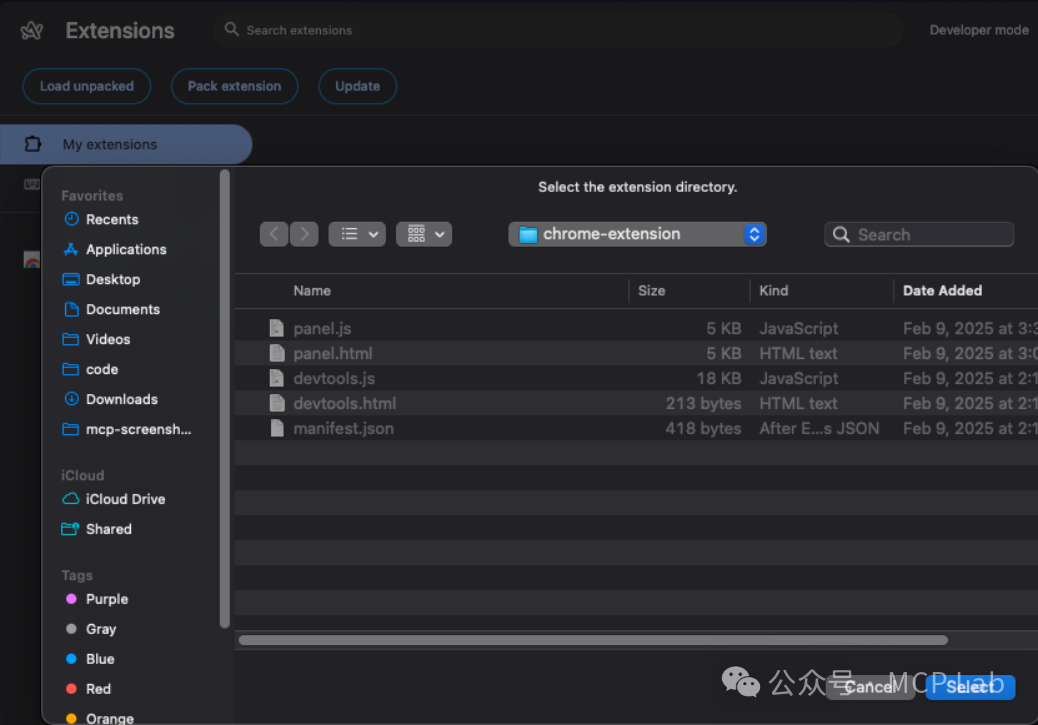Click the Extensions logo icon

[x=32, y=30]
